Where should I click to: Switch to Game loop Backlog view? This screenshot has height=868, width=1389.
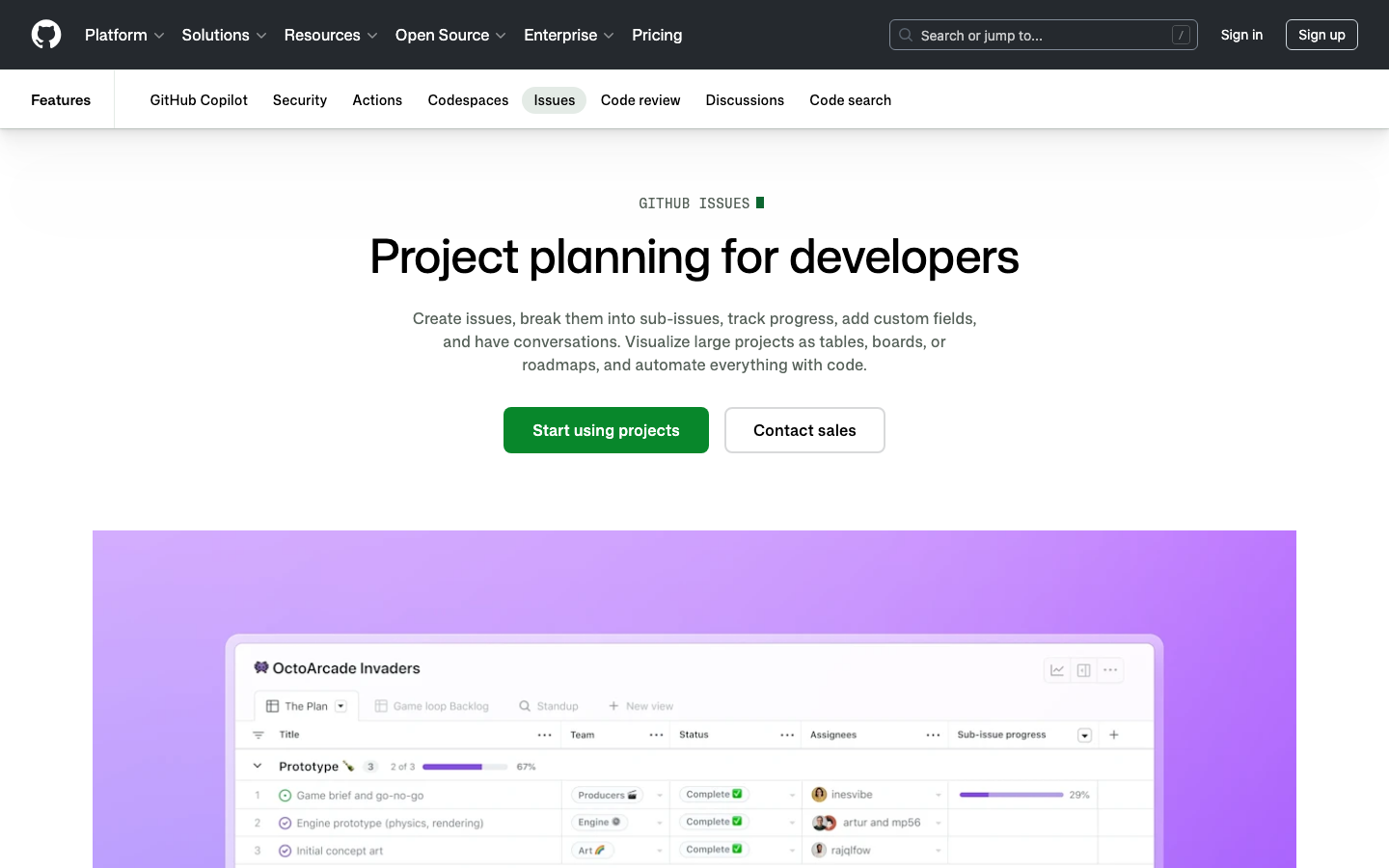coord(431,706)
